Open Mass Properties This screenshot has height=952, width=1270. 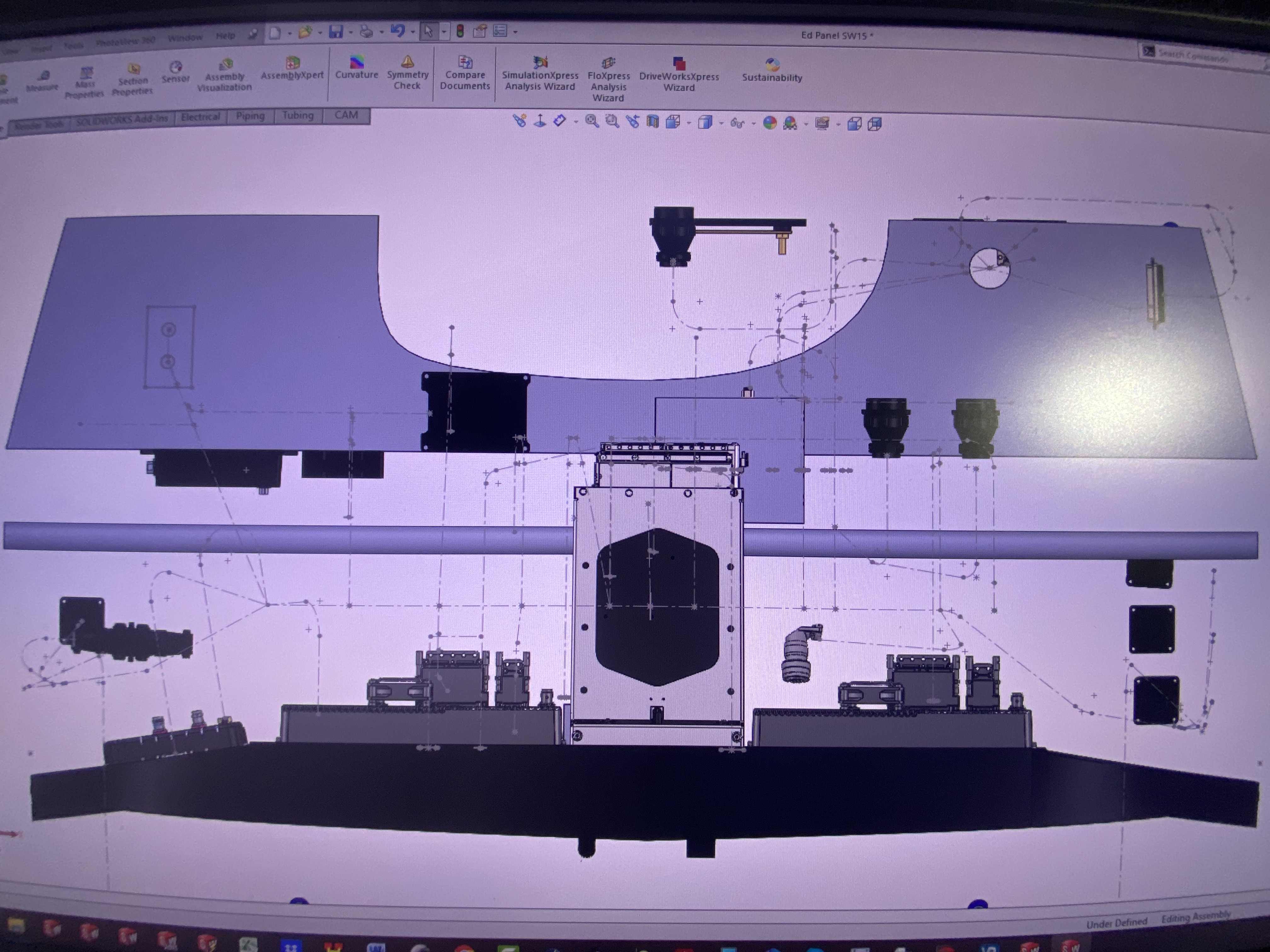[x=84, y=83]
